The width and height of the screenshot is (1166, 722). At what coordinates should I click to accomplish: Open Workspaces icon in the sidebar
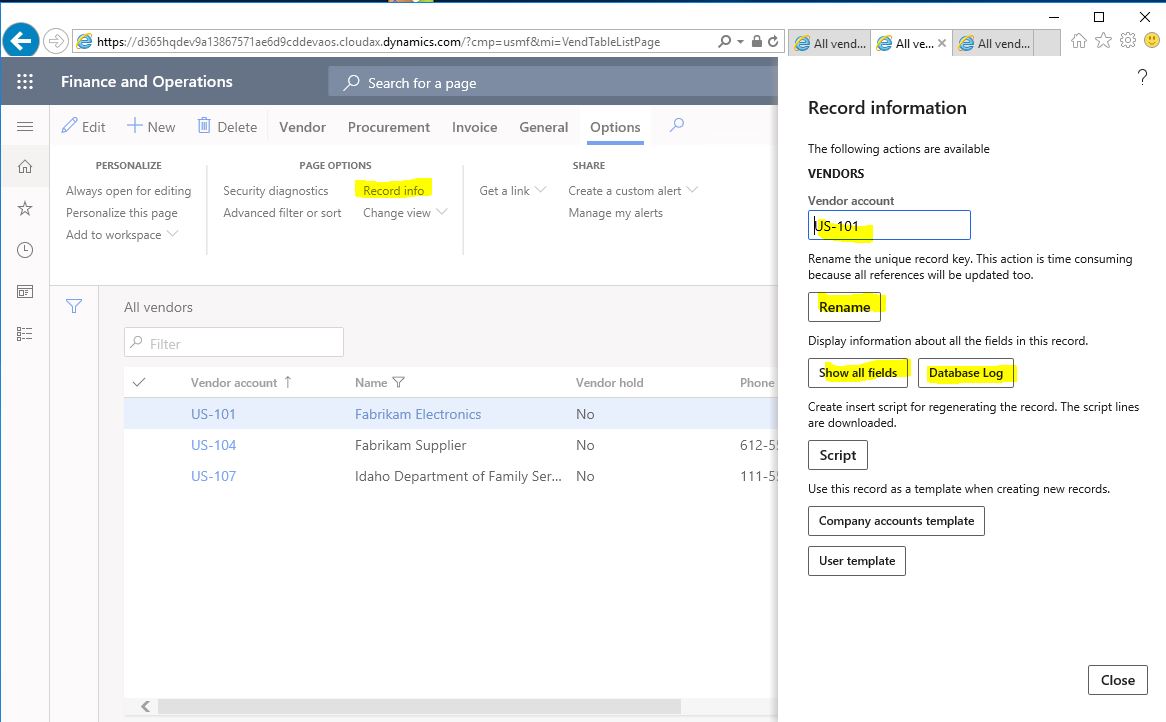25,291
